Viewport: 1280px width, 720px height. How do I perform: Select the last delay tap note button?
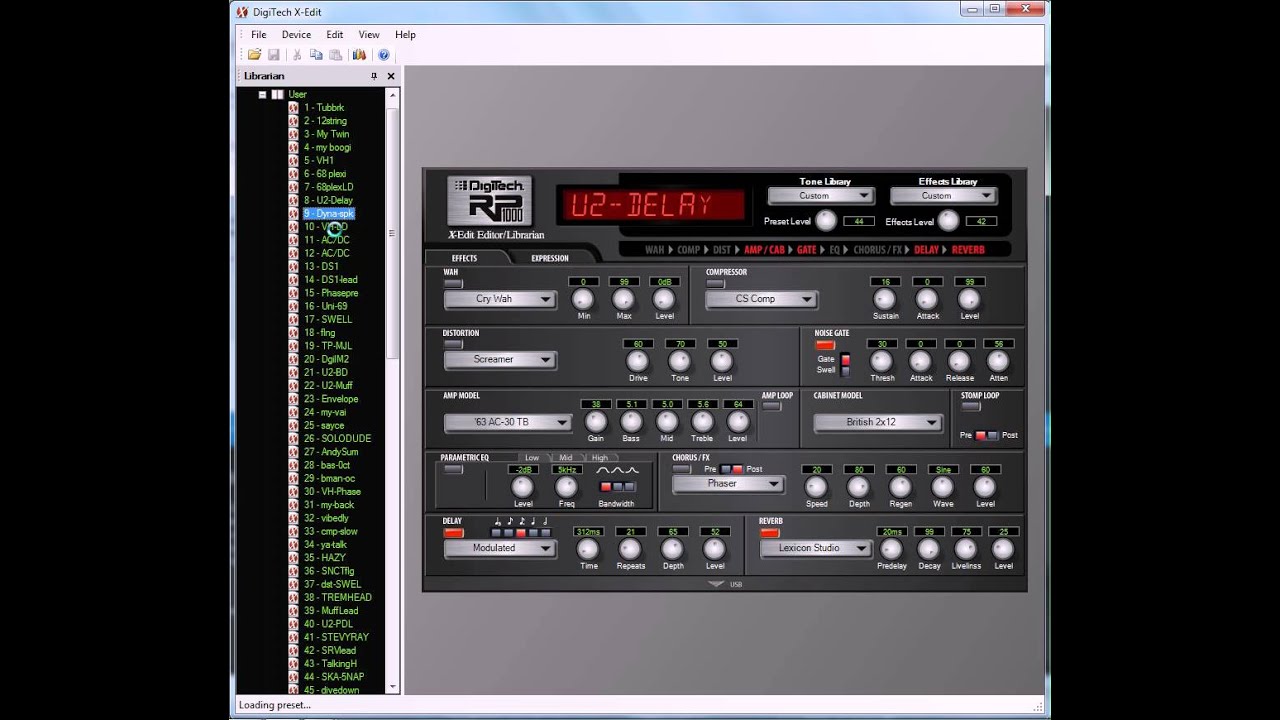[x=545, y=532]
